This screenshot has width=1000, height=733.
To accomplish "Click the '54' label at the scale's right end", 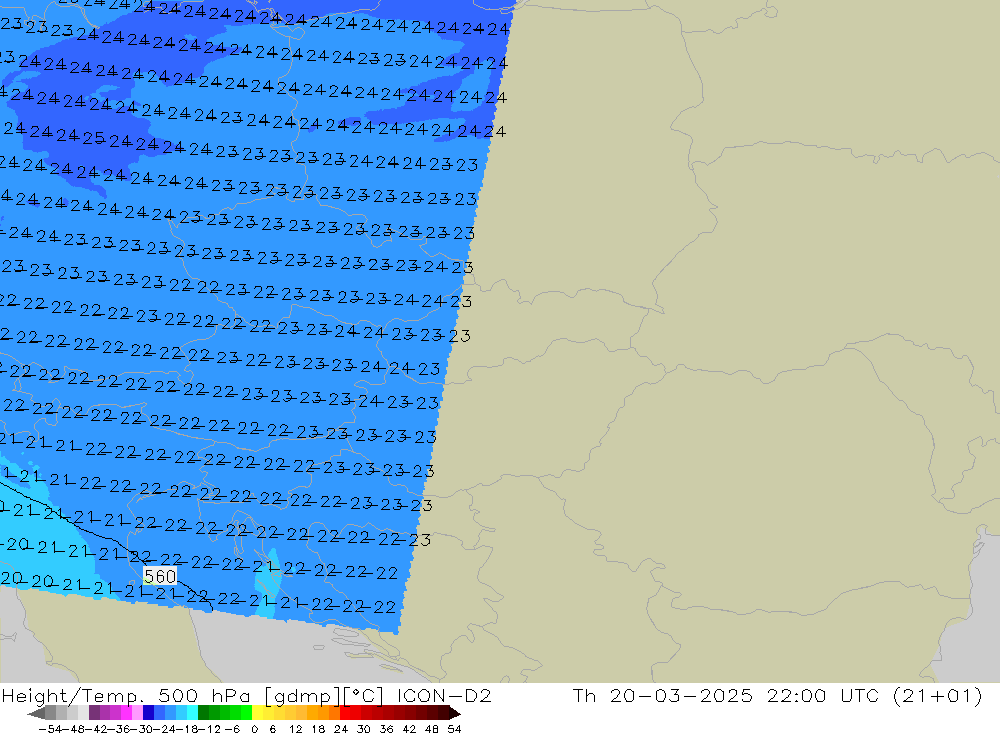I will 454,729.
